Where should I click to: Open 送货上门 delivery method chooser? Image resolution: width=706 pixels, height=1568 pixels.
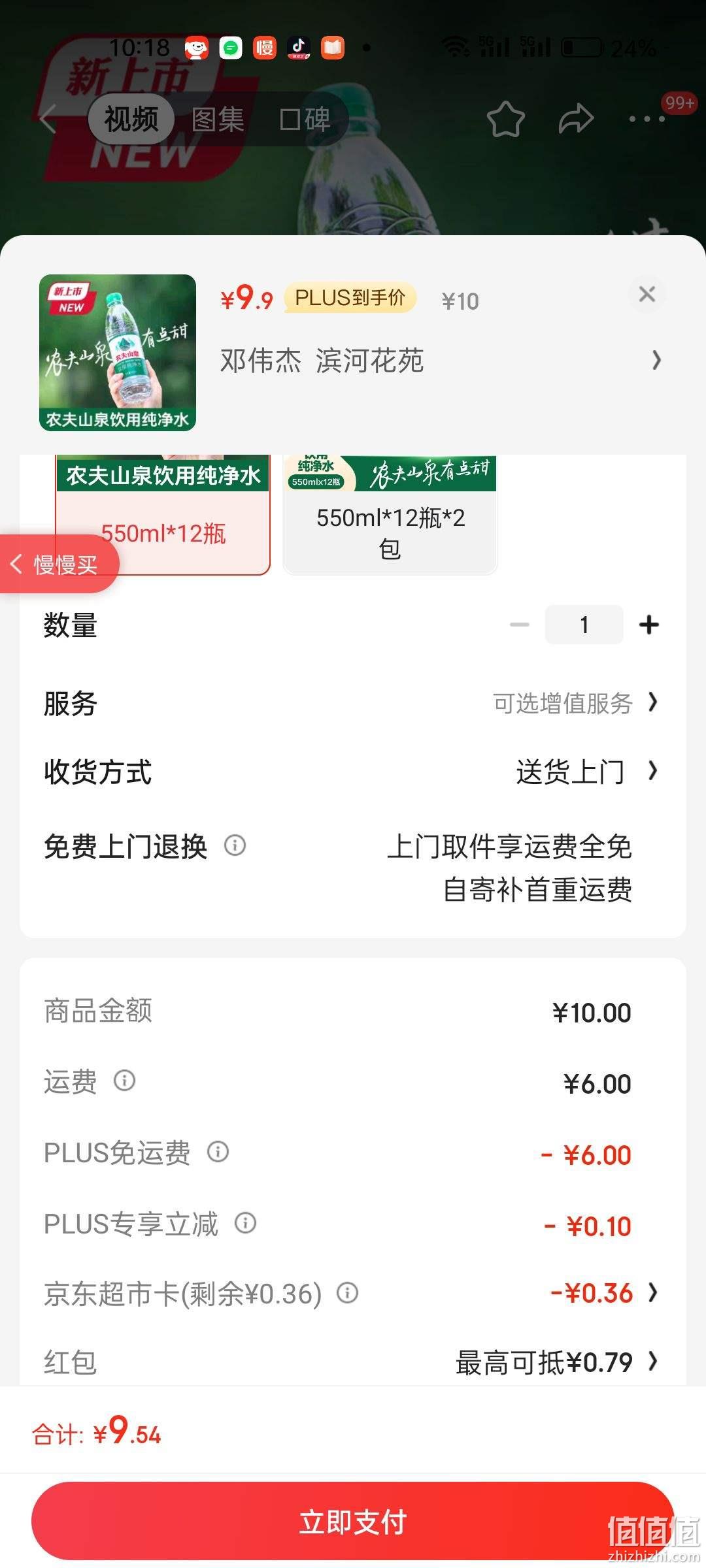587,772
